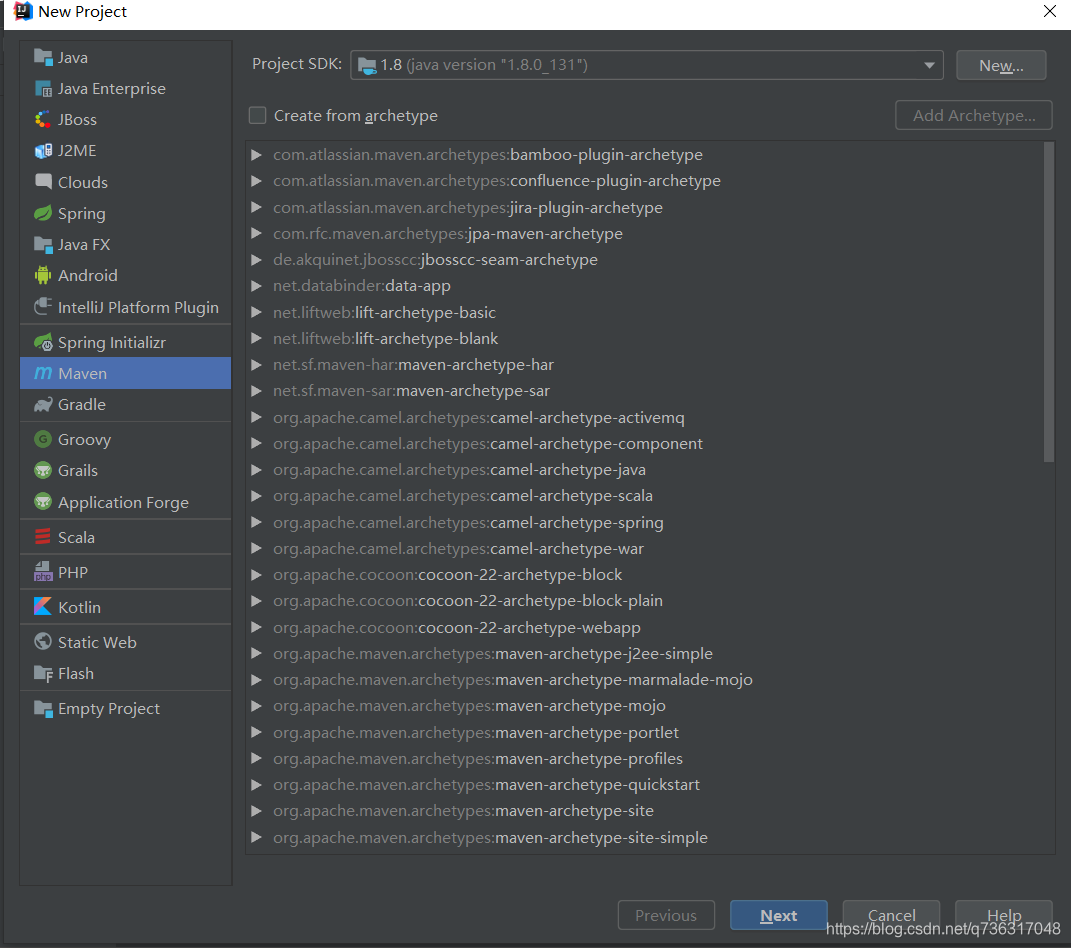Click the PHP icon
The width and height of the screenshot is (1071, 948).
[43, 572]
